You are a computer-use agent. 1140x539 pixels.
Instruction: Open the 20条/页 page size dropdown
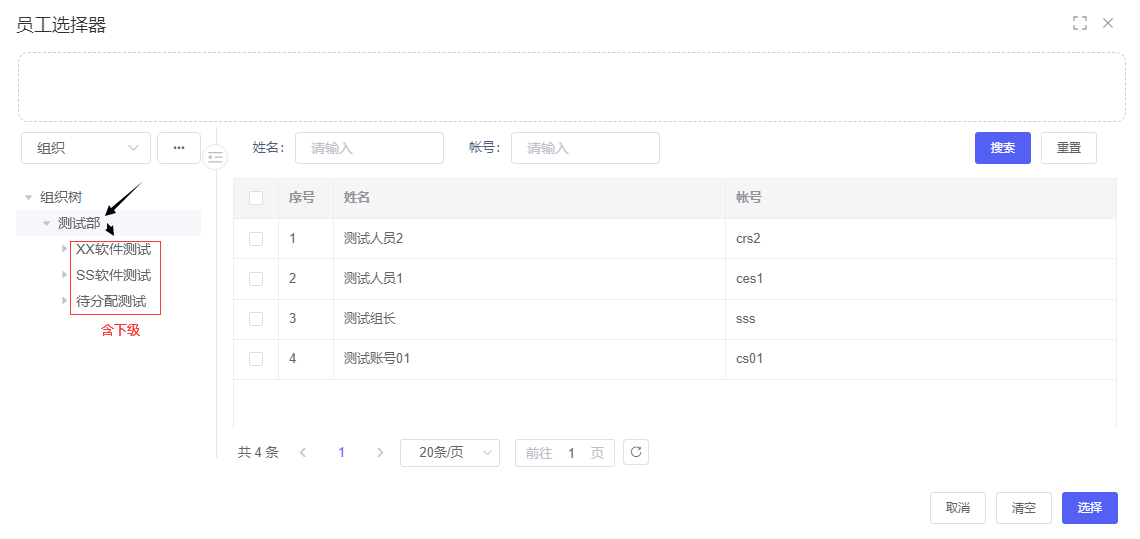click(450, 453)
